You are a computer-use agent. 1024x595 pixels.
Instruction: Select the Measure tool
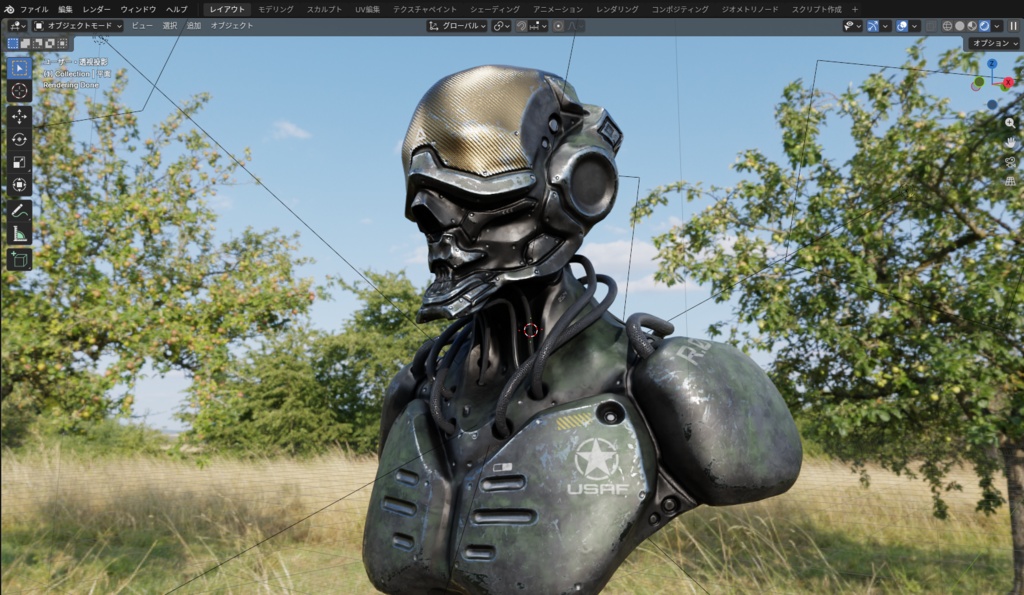click(x=19, y=234)
